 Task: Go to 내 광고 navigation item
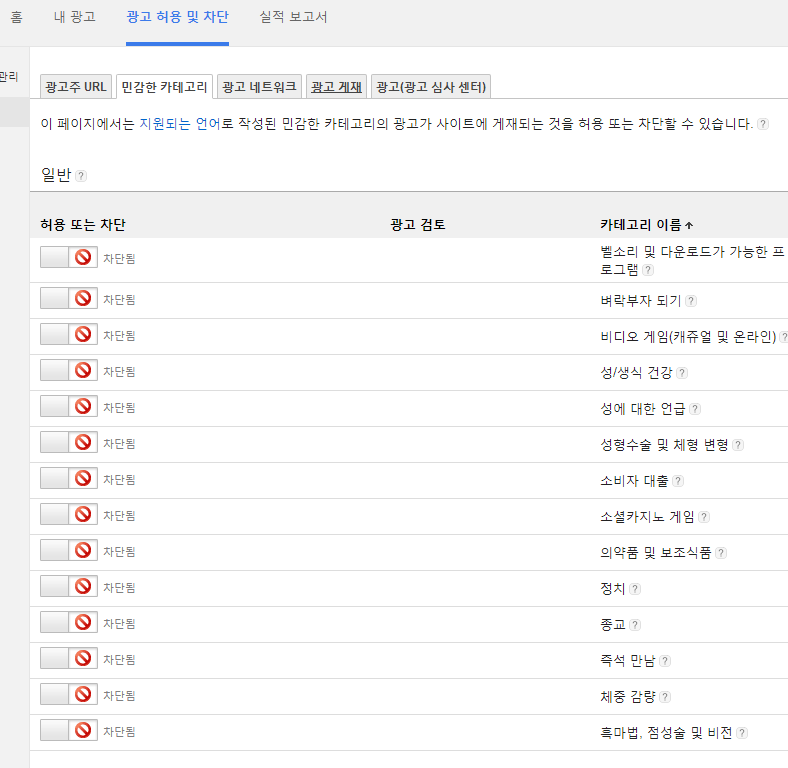(x=75, y=17)
